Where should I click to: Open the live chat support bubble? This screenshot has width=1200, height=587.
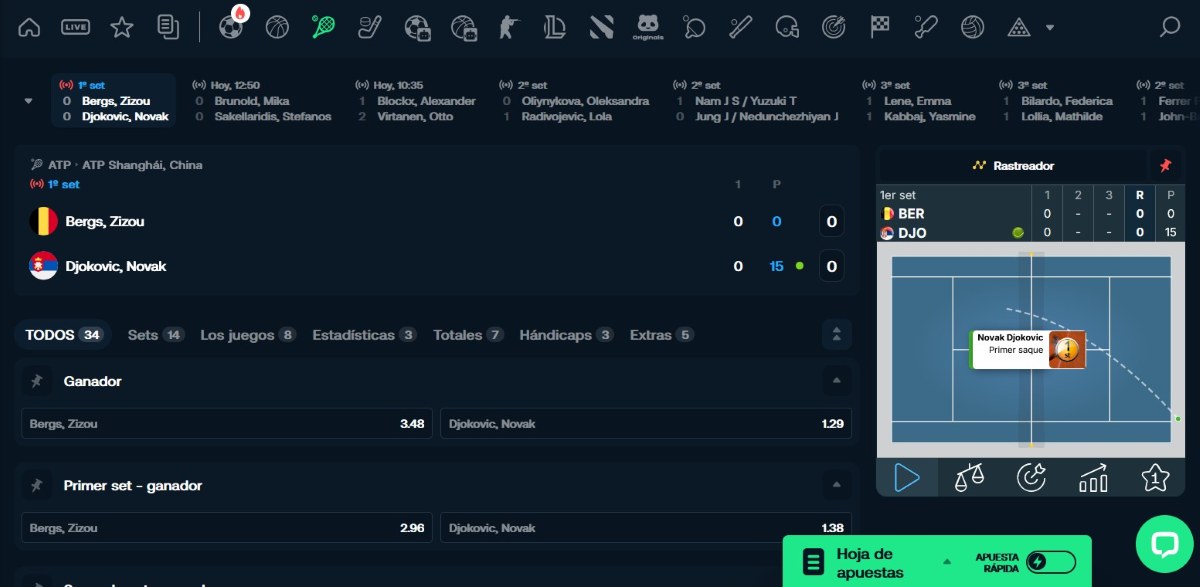click(x=1164, y=544)
